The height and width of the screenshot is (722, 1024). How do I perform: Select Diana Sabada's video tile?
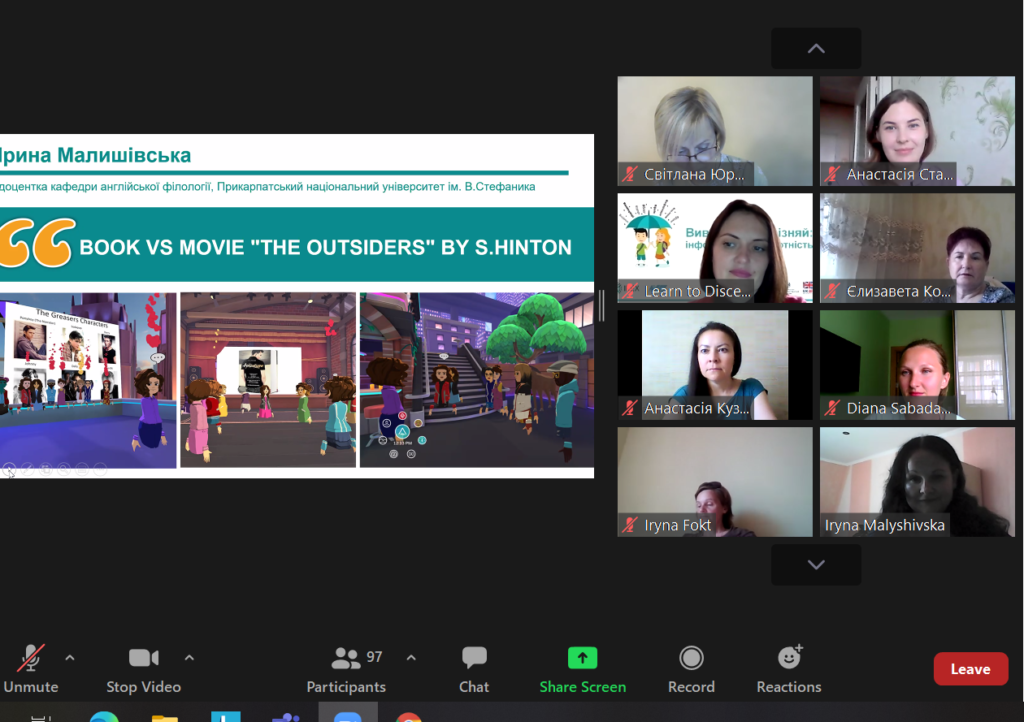(918, 365)
